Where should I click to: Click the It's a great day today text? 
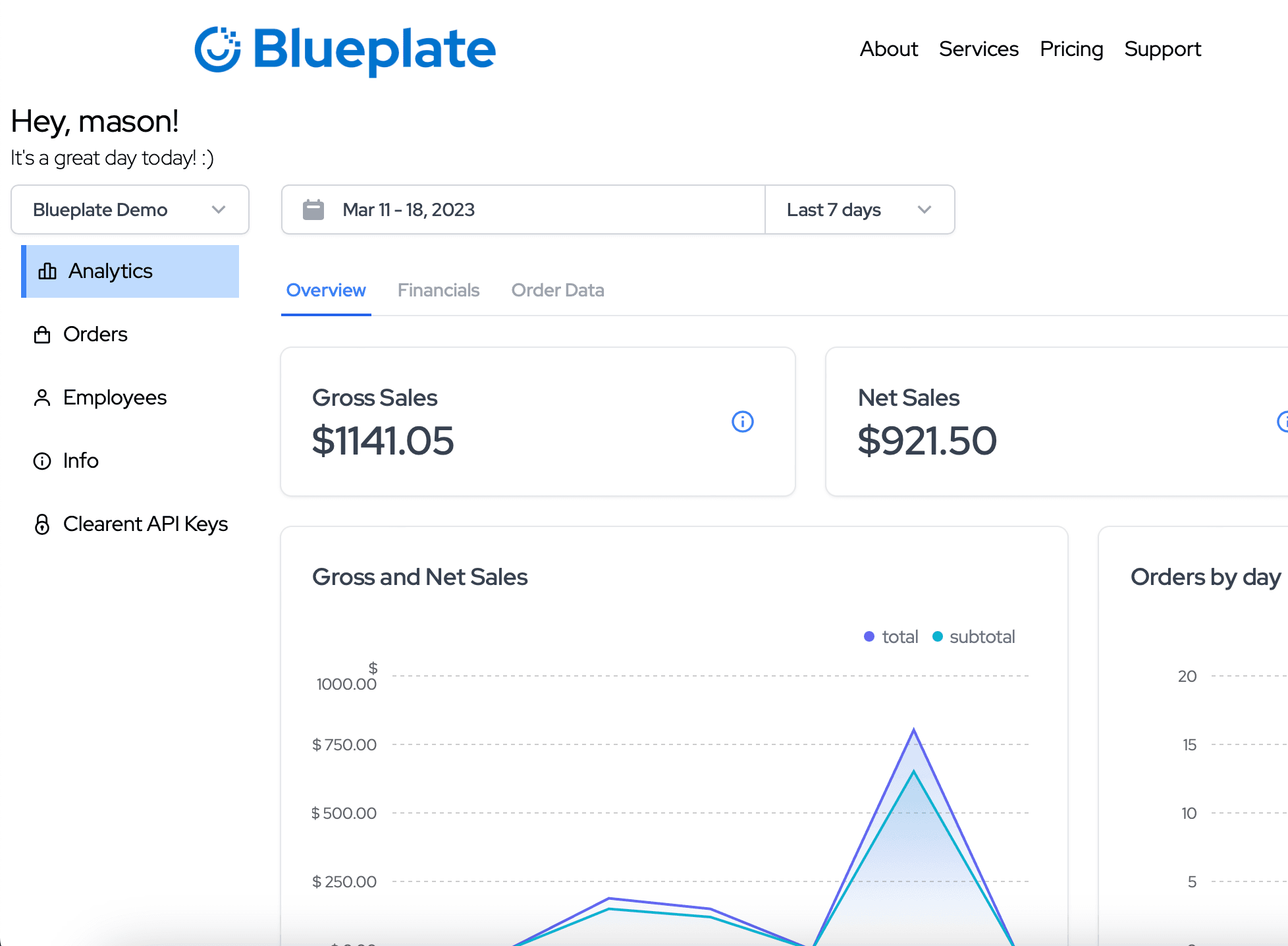pos(113,158)
